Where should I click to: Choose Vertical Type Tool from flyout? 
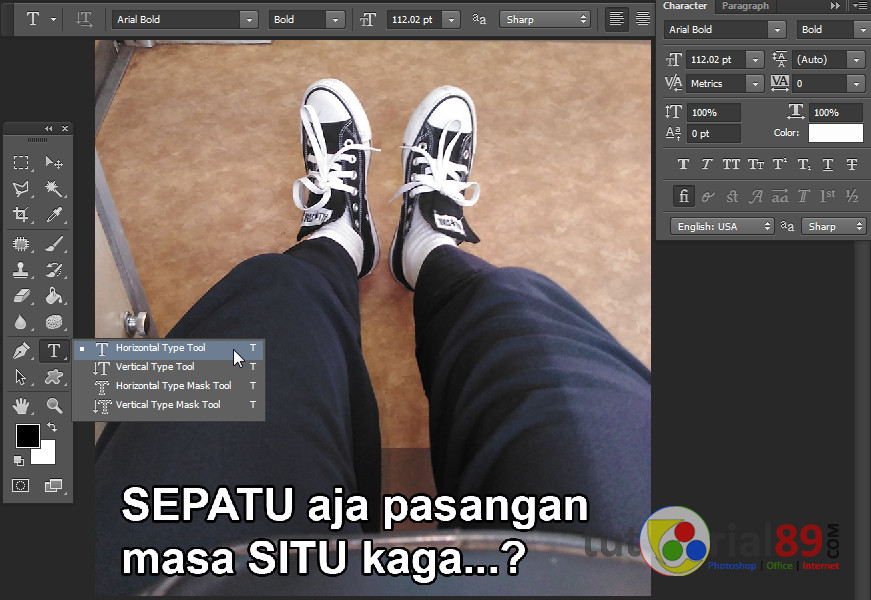click(168, 367)
